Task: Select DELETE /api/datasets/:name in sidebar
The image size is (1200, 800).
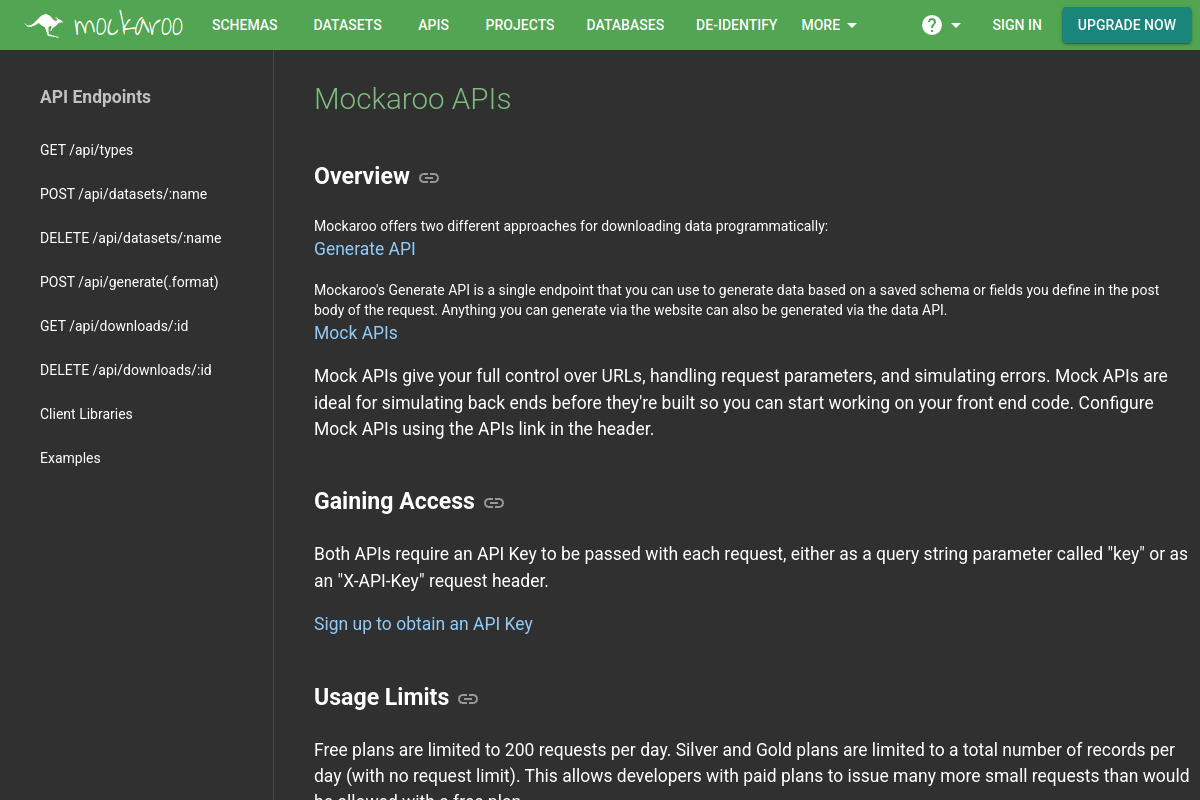Action: click(131, 238)
